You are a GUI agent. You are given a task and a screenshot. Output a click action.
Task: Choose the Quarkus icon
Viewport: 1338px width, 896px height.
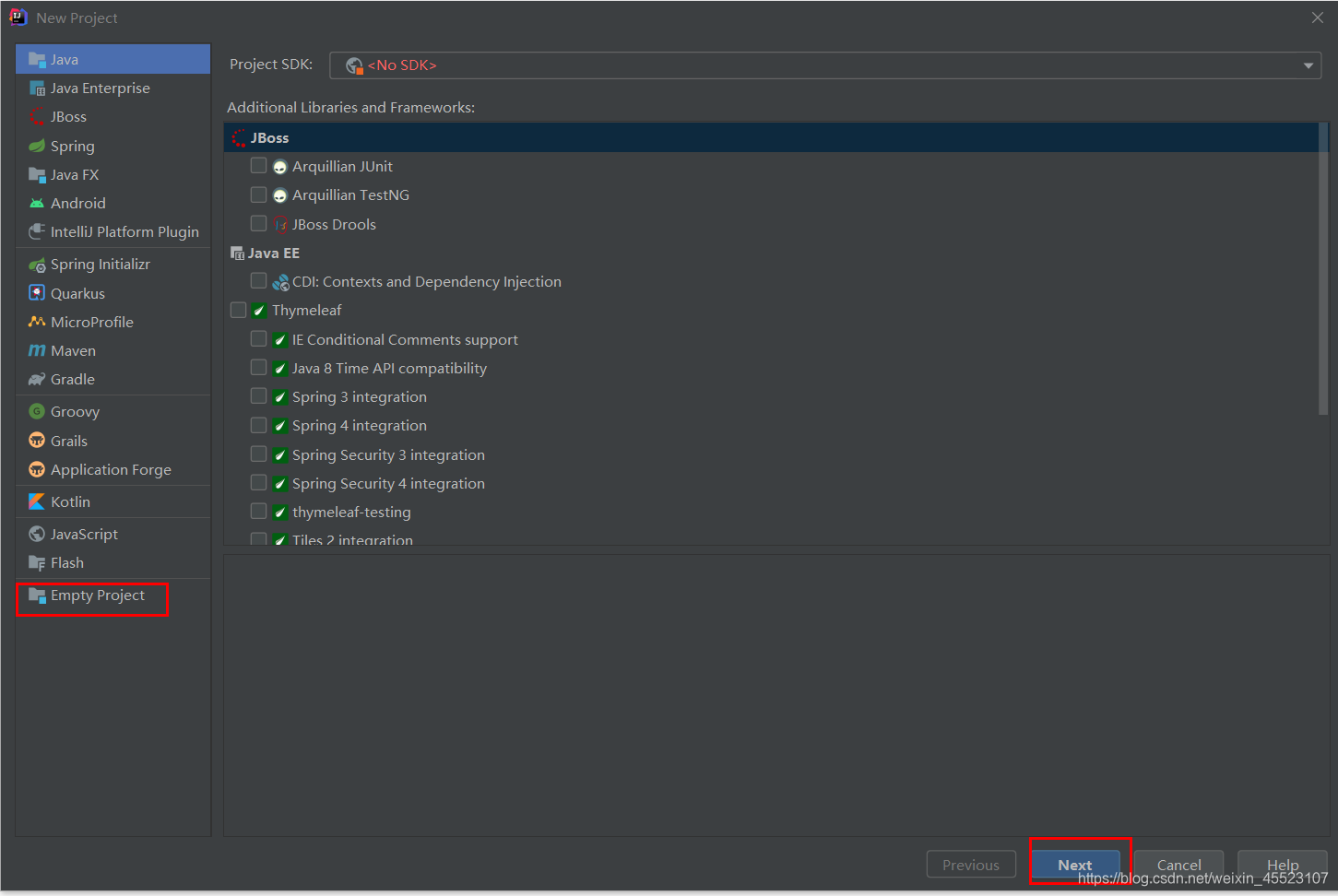(37, 293)
